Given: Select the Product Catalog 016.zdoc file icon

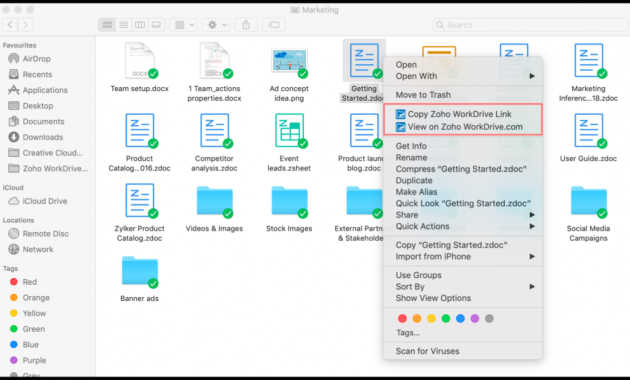Looking at the screenshot, I should click(140, 131).
